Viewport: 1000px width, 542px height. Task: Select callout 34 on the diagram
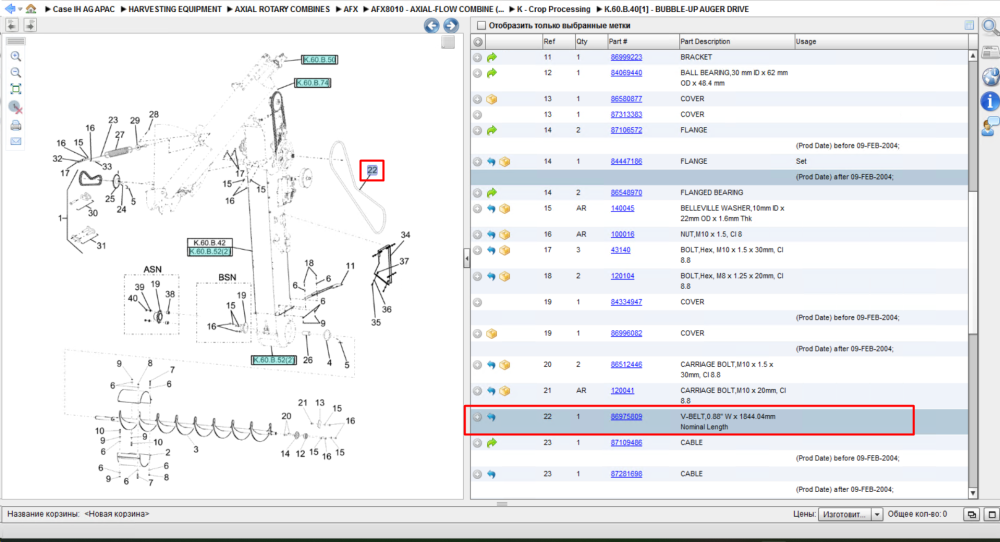(x=405, y=235)
